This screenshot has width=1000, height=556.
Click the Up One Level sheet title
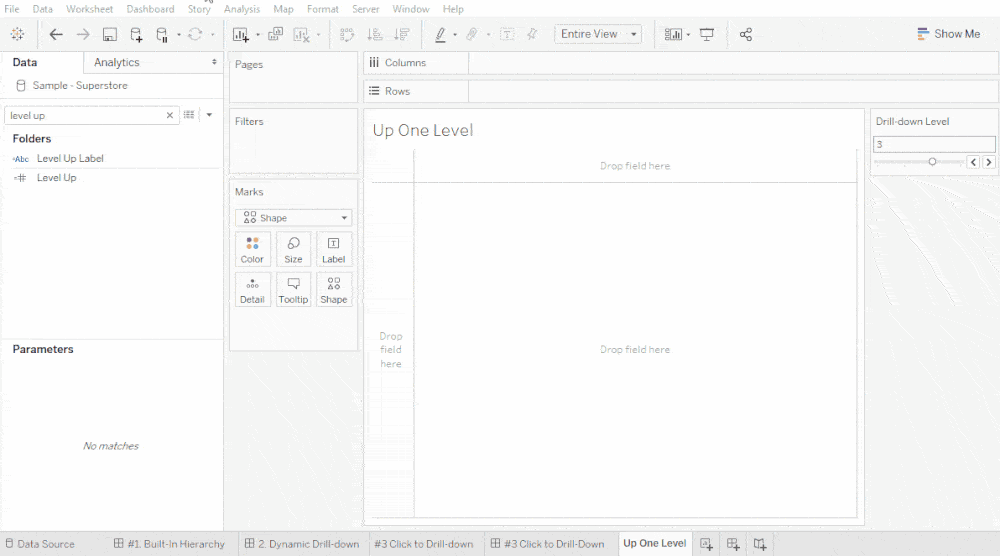click(423, 130)
